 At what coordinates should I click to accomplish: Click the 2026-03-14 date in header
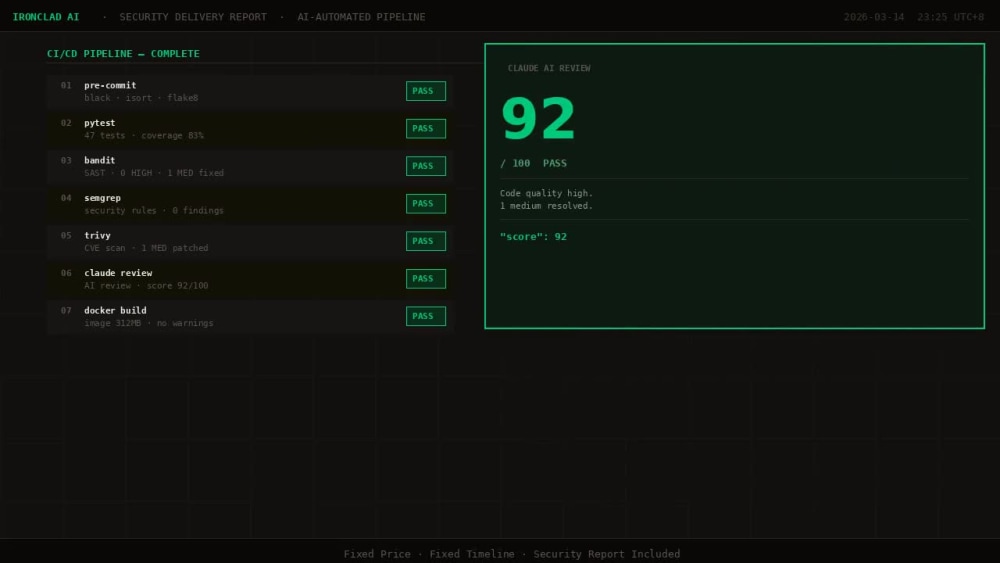coord(874,17)
